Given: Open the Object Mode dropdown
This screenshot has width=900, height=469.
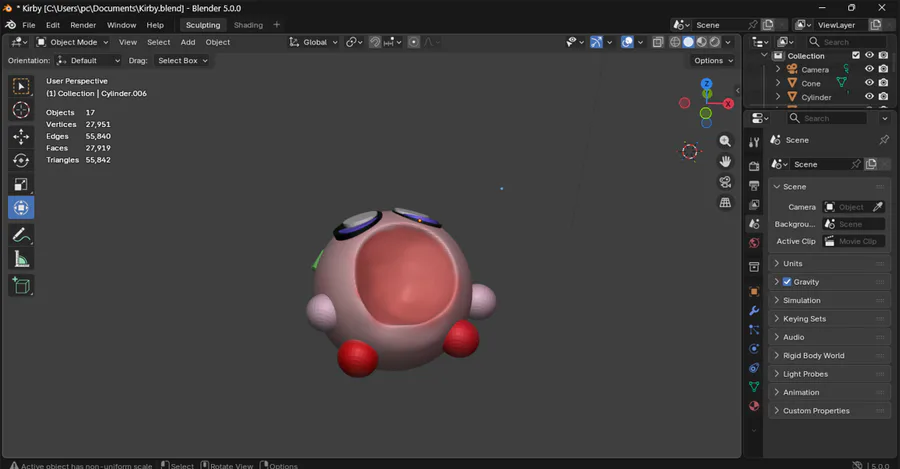Looking at the screenshot, I should 73,42.
